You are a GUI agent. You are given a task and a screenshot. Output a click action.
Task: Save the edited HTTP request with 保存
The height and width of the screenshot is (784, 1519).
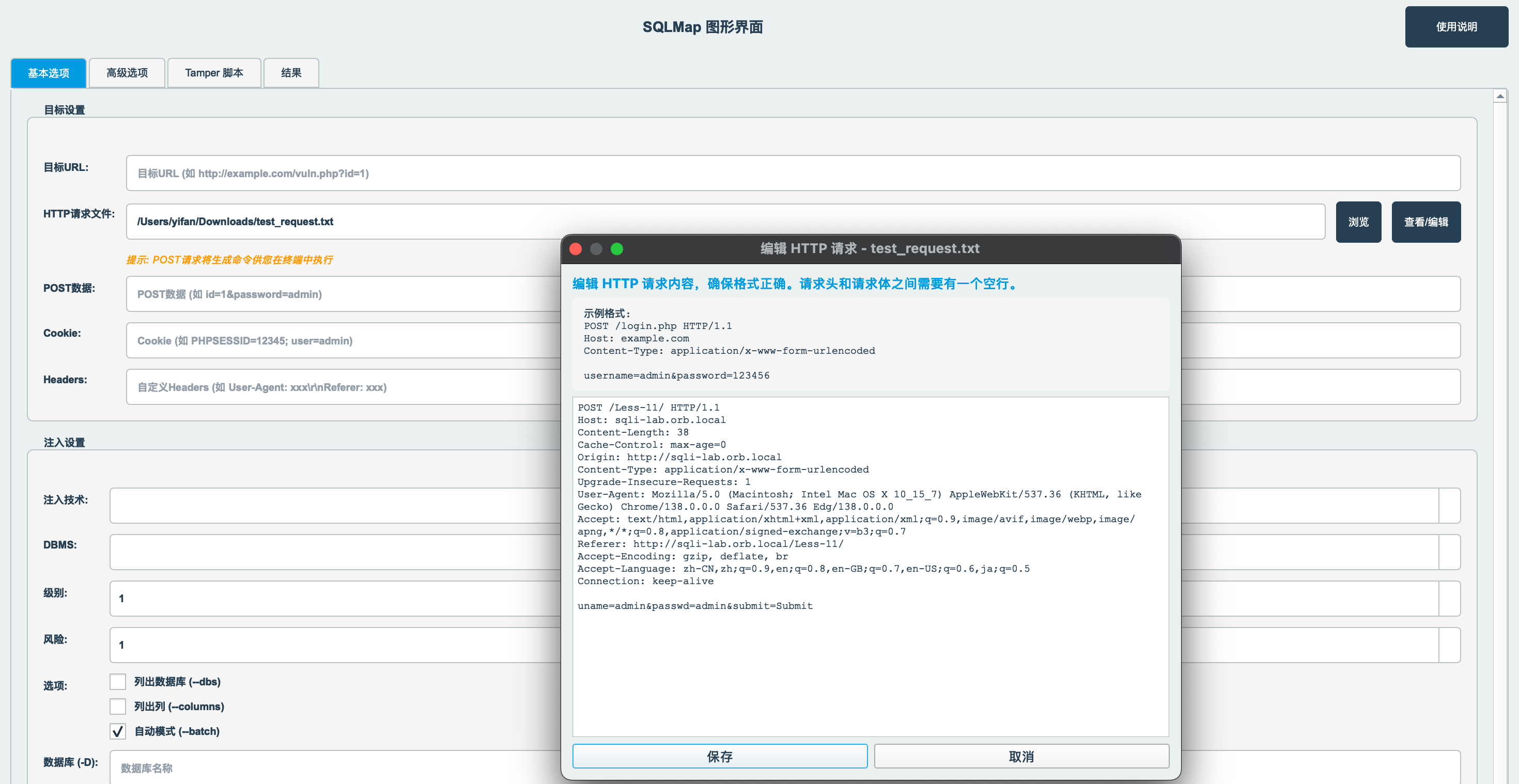[719, 756]
